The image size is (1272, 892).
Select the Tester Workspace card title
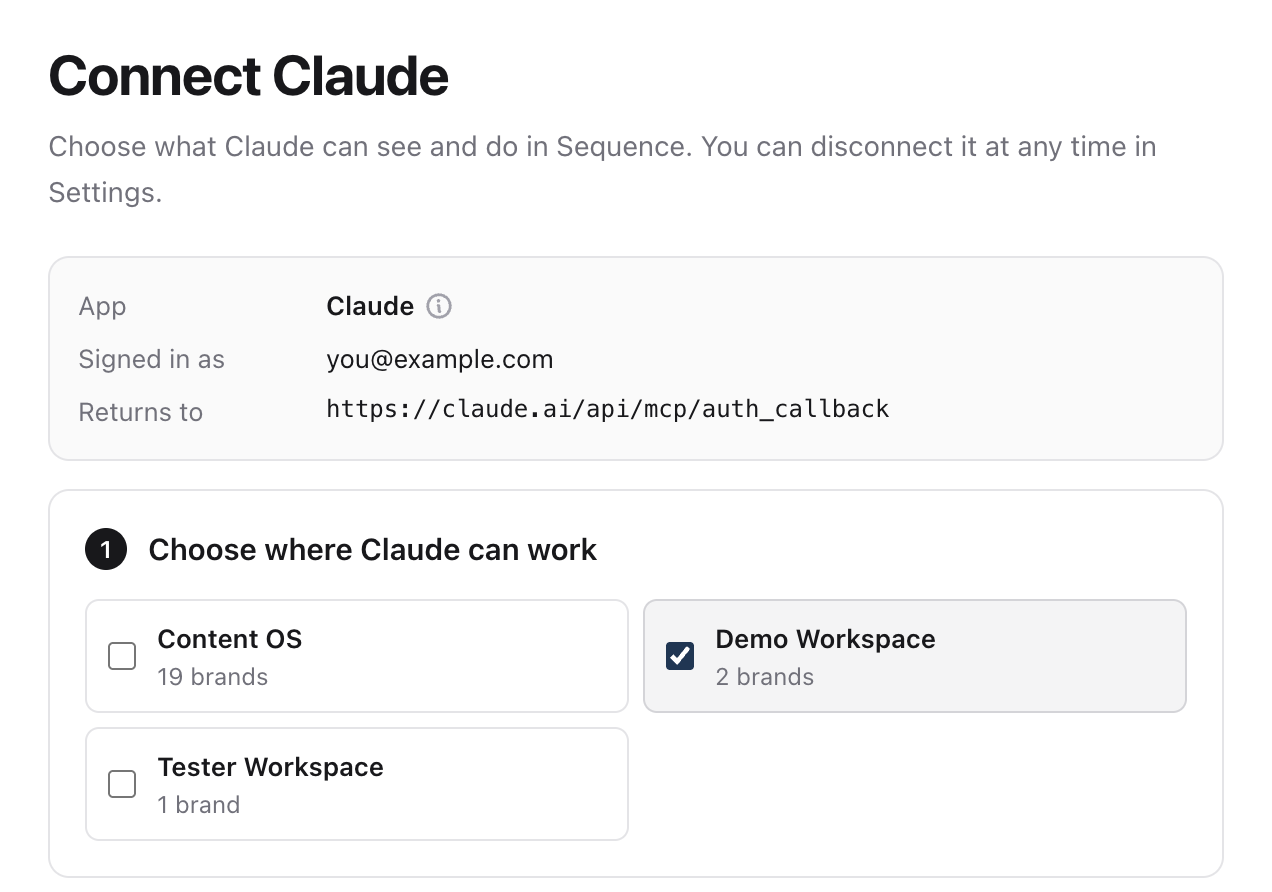(x=270, y=767)
